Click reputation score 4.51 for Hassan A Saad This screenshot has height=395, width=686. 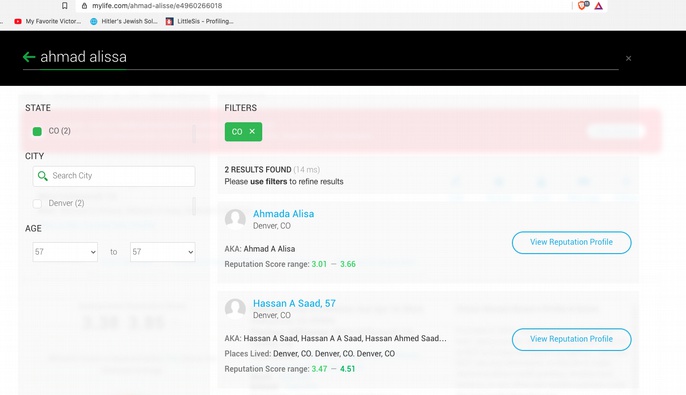tap(347, 369)
